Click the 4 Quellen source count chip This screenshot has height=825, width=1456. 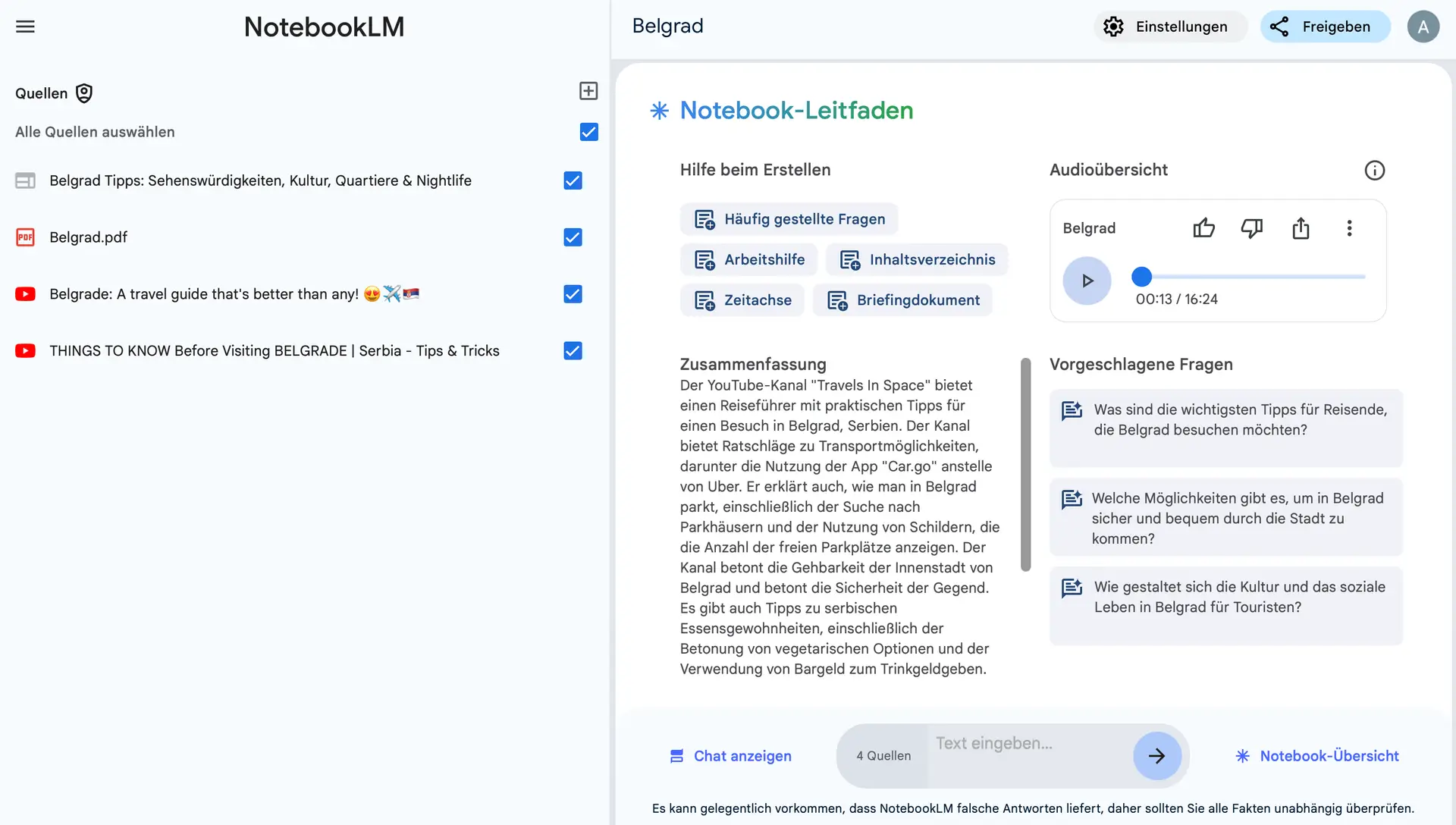click(883, 756)
